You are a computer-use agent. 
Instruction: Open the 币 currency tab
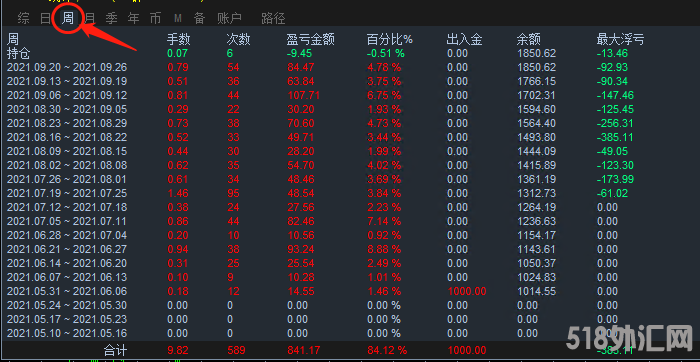click(155, 18)
